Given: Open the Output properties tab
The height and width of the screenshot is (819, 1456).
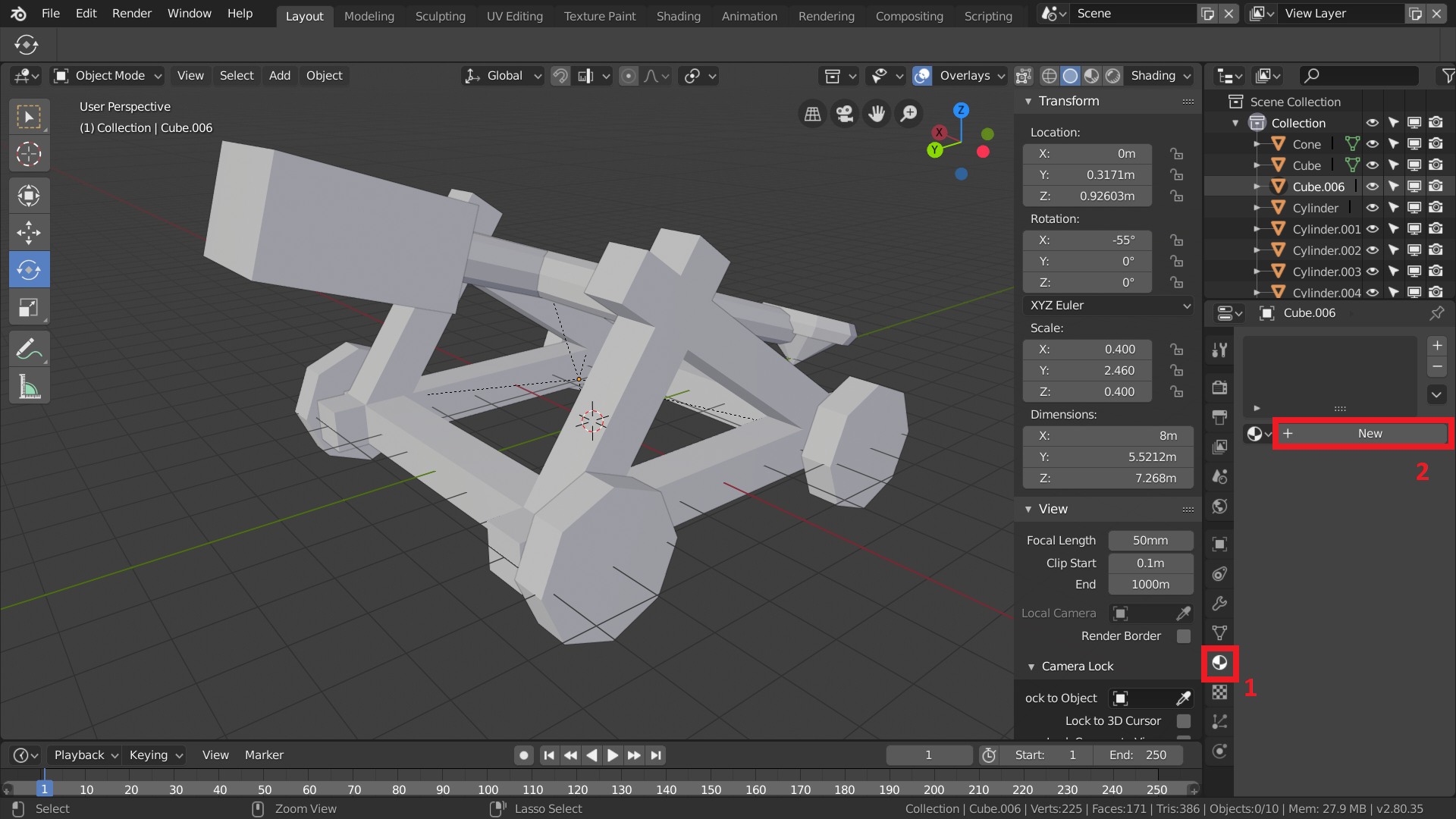Looking at the screenshot, I should pyautogui.click(x=1219, y=417).
